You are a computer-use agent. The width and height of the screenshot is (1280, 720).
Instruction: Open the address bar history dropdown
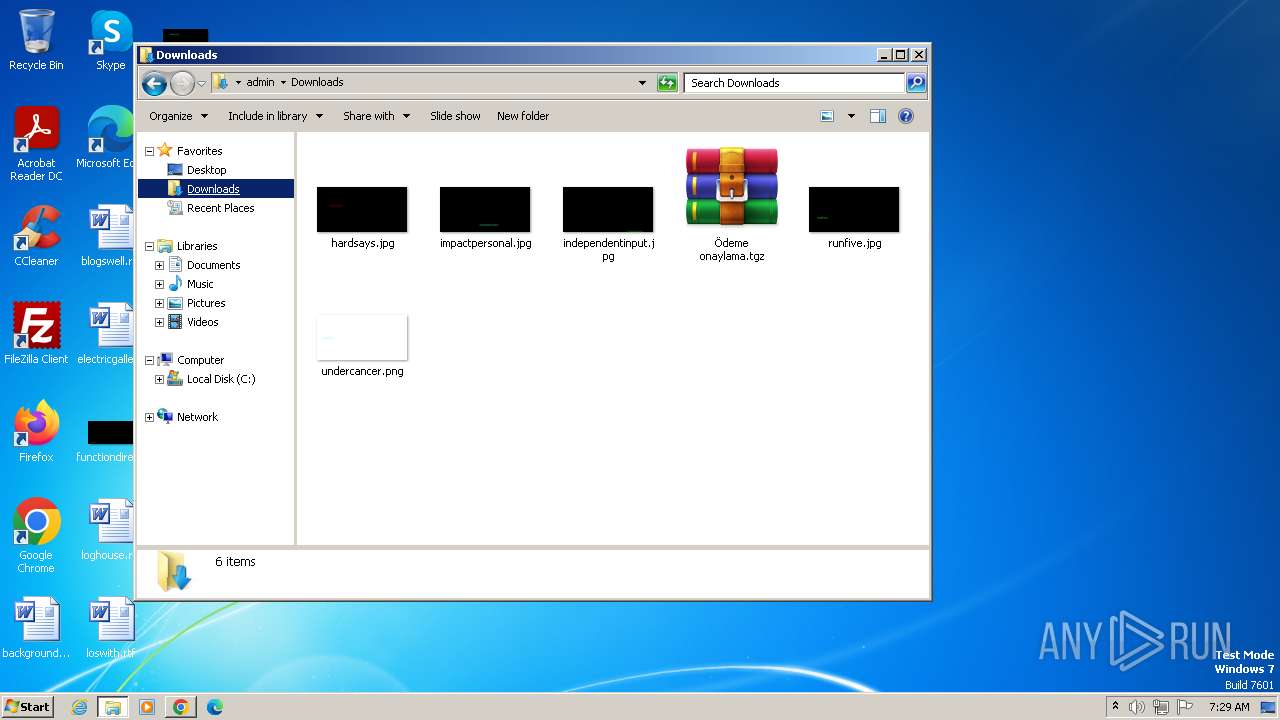[x=642, y=83]
